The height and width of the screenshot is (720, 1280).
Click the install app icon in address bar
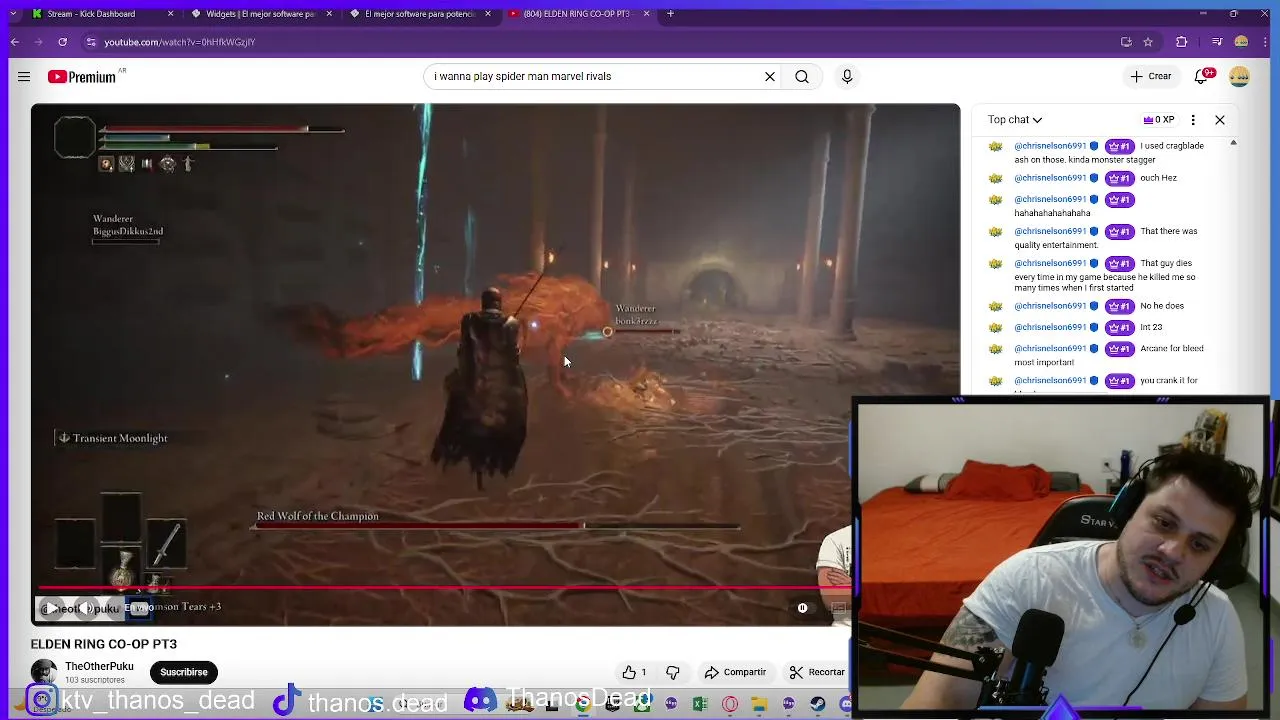pyautogui.click(x=1126, y=42)
